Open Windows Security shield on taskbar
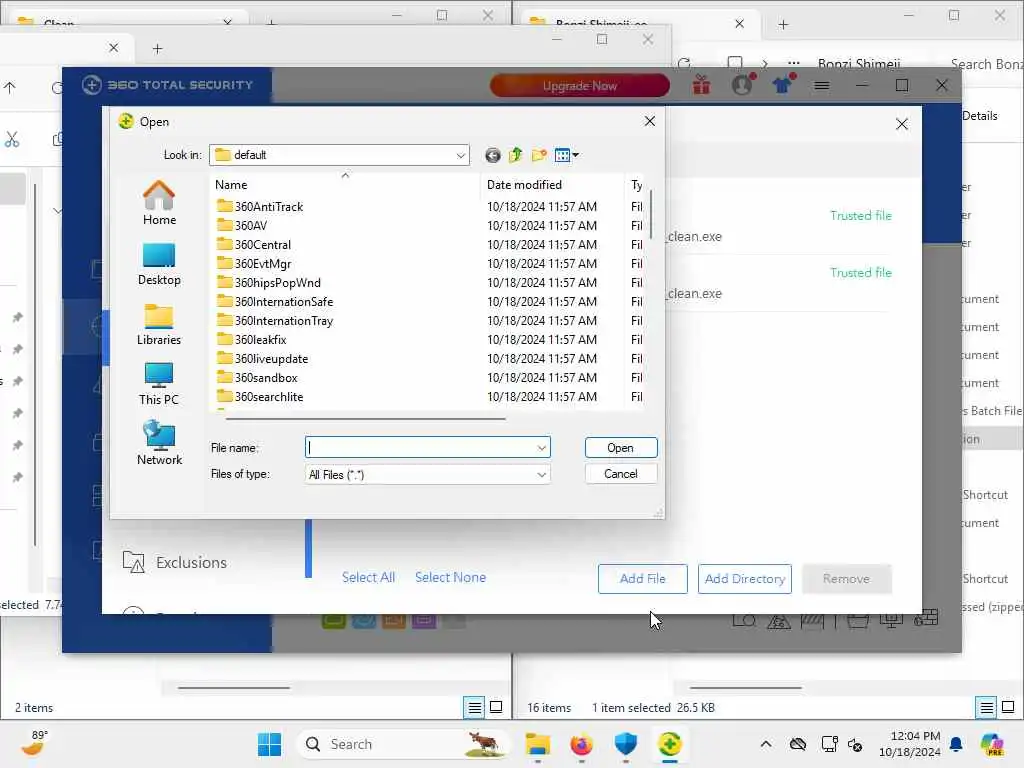The width and height of the screenshot is (1024, 768). click(626, 744)
